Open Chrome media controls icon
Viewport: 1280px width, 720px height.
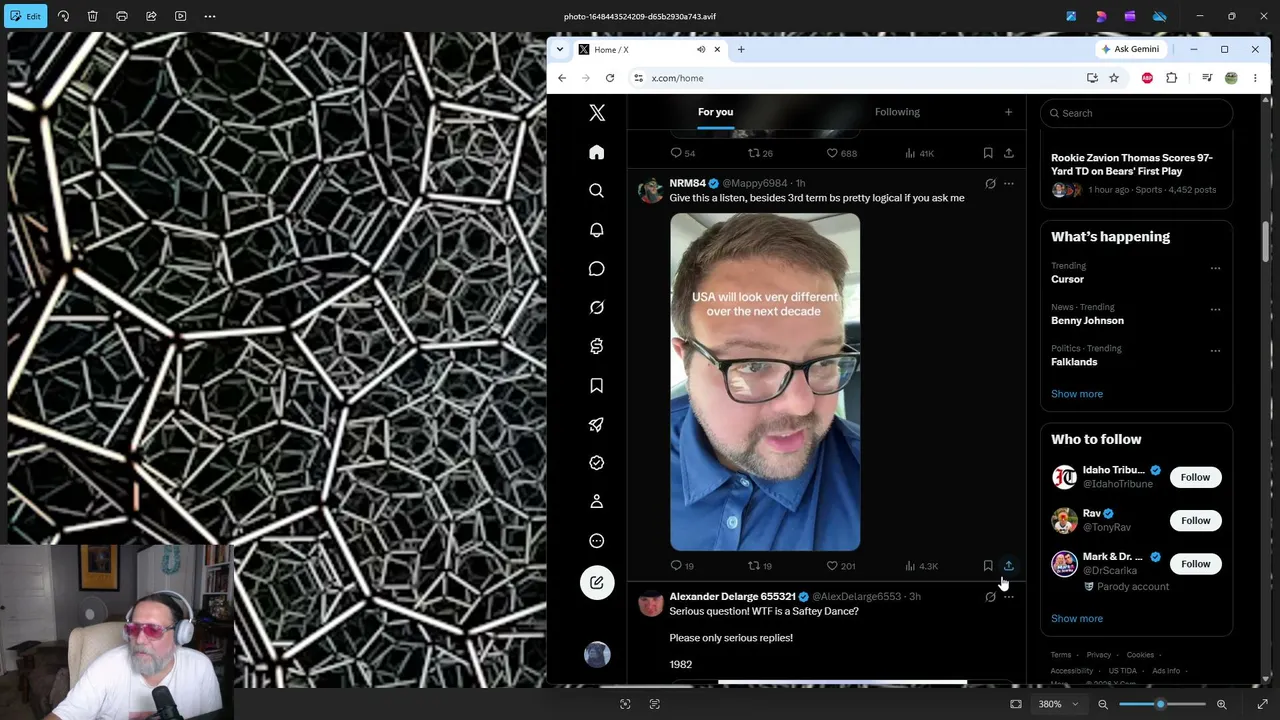[1207, 78]
